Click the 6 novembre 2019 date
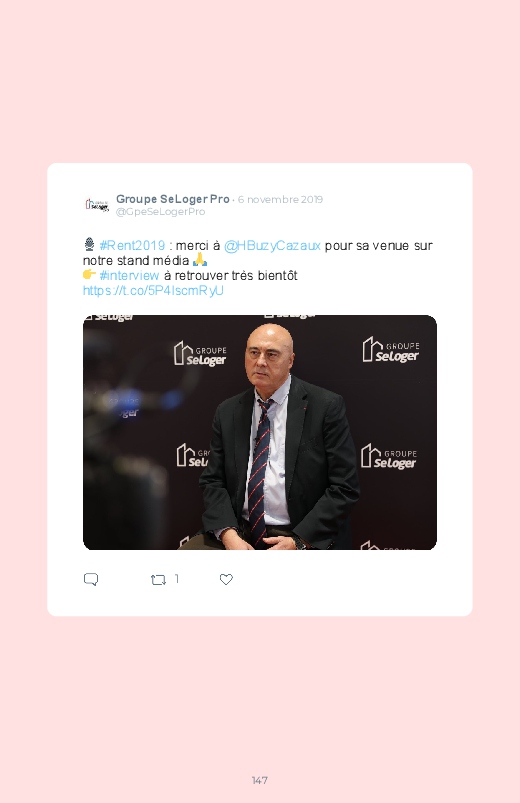Image resolution: width=520 pixels, height=803 pixels. (280, 199)
